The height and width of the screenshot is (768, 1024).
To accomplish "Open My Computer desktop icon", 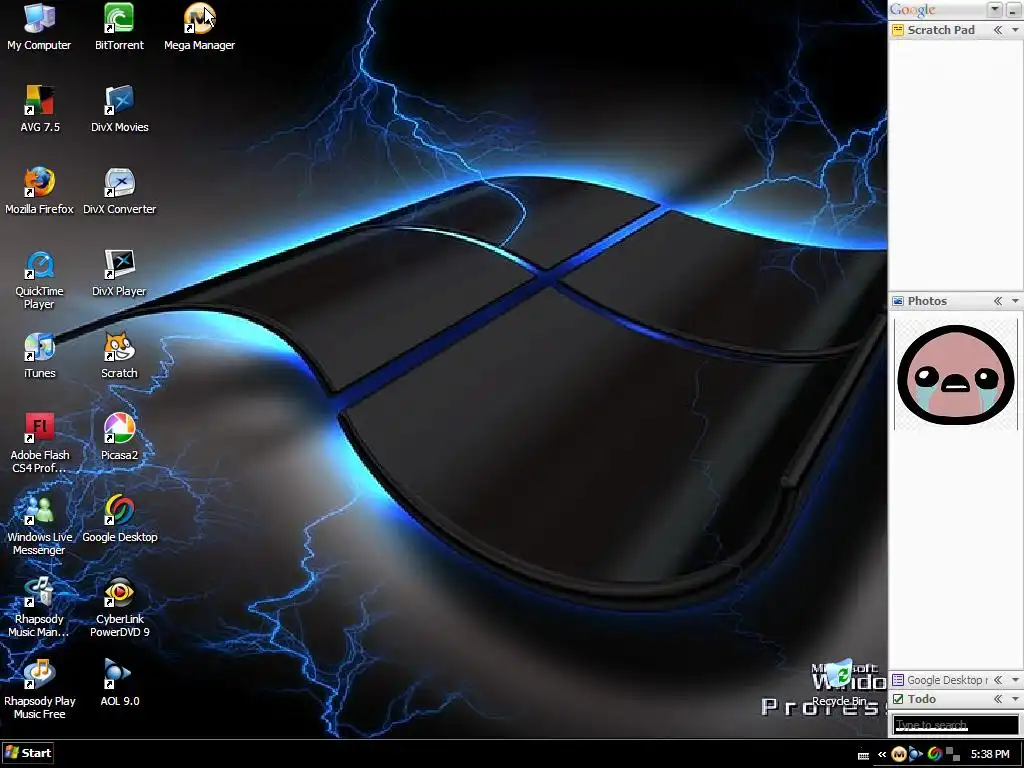I will tap(39, 27).
